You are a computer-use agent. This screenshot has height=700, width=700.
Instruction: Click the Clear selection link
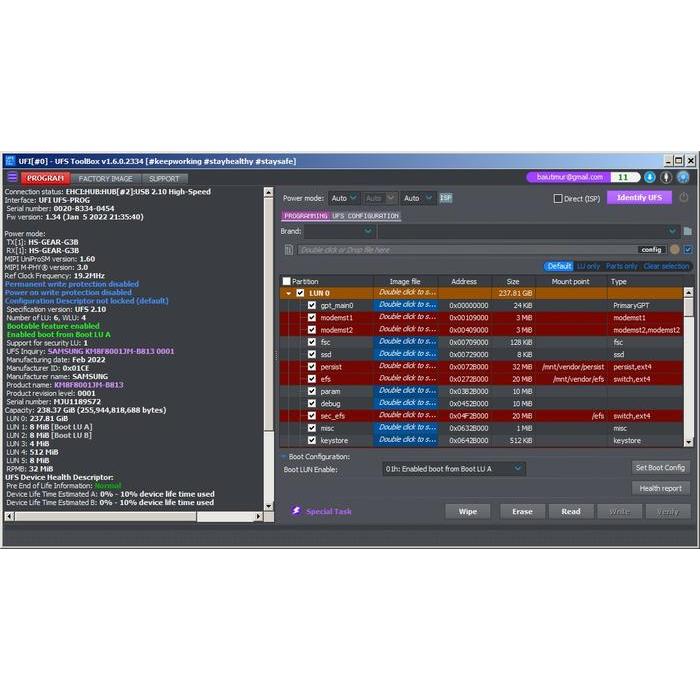666,266
